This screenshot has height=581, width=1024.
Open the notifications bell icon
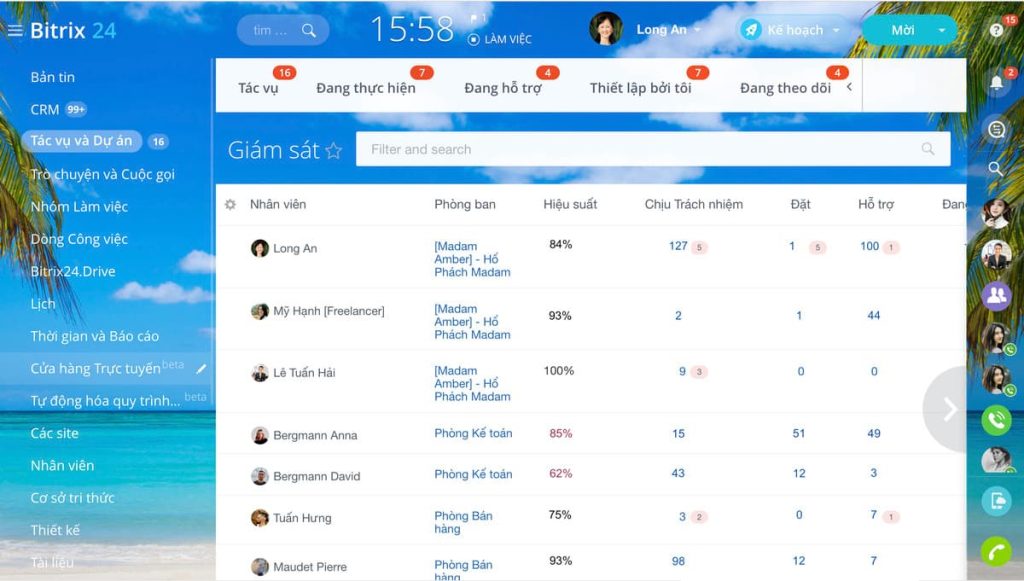[997, 82]
